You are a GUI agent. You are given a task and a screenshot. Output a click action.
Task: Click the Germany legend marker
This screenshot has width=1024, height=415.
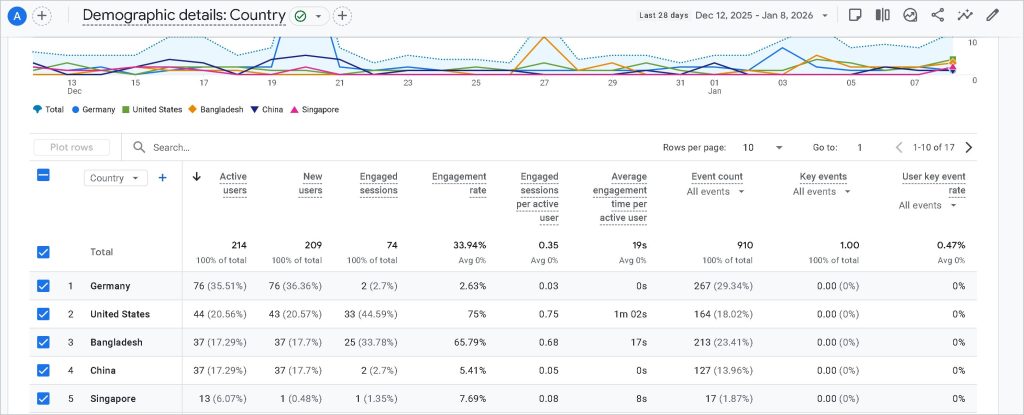tap(76, 110)
